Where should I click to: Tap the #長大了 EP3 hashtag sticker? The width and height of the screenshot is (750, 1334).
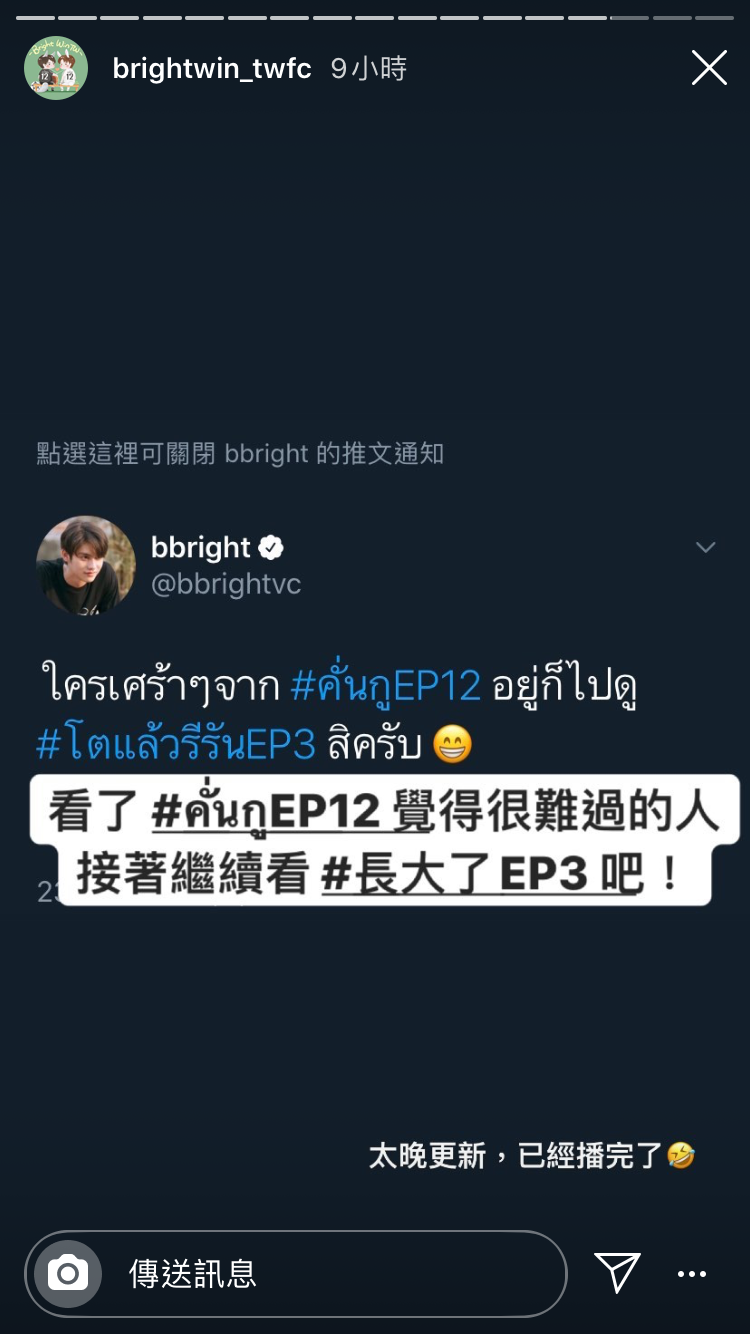(x=455, y=875)
